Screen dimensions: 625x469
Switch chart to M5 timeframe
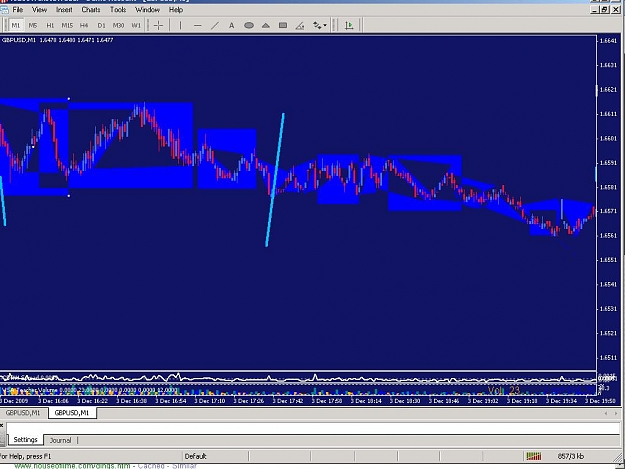33,26
